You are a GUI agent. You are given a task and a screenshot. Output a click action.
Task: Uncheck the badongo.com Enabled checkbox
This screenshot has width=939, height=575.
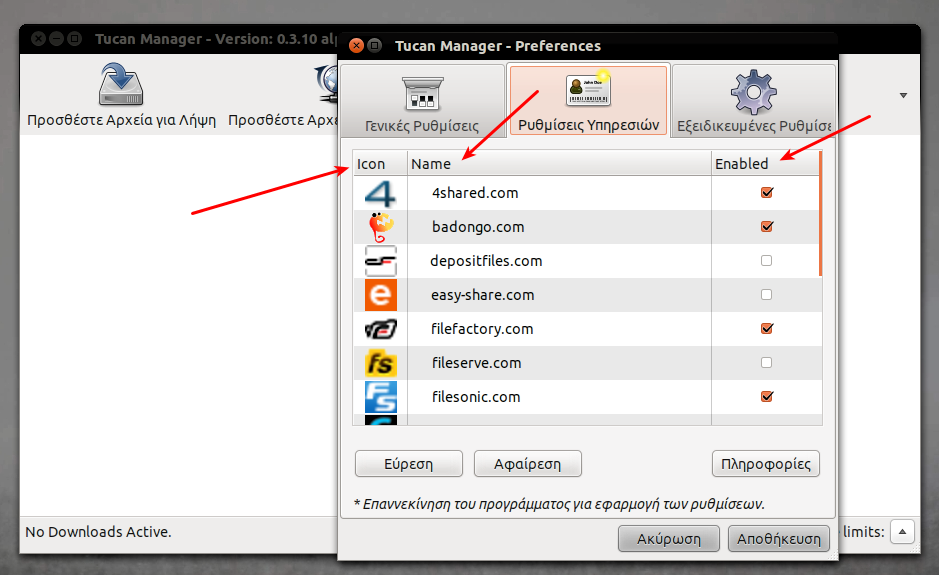coord(767,227)
